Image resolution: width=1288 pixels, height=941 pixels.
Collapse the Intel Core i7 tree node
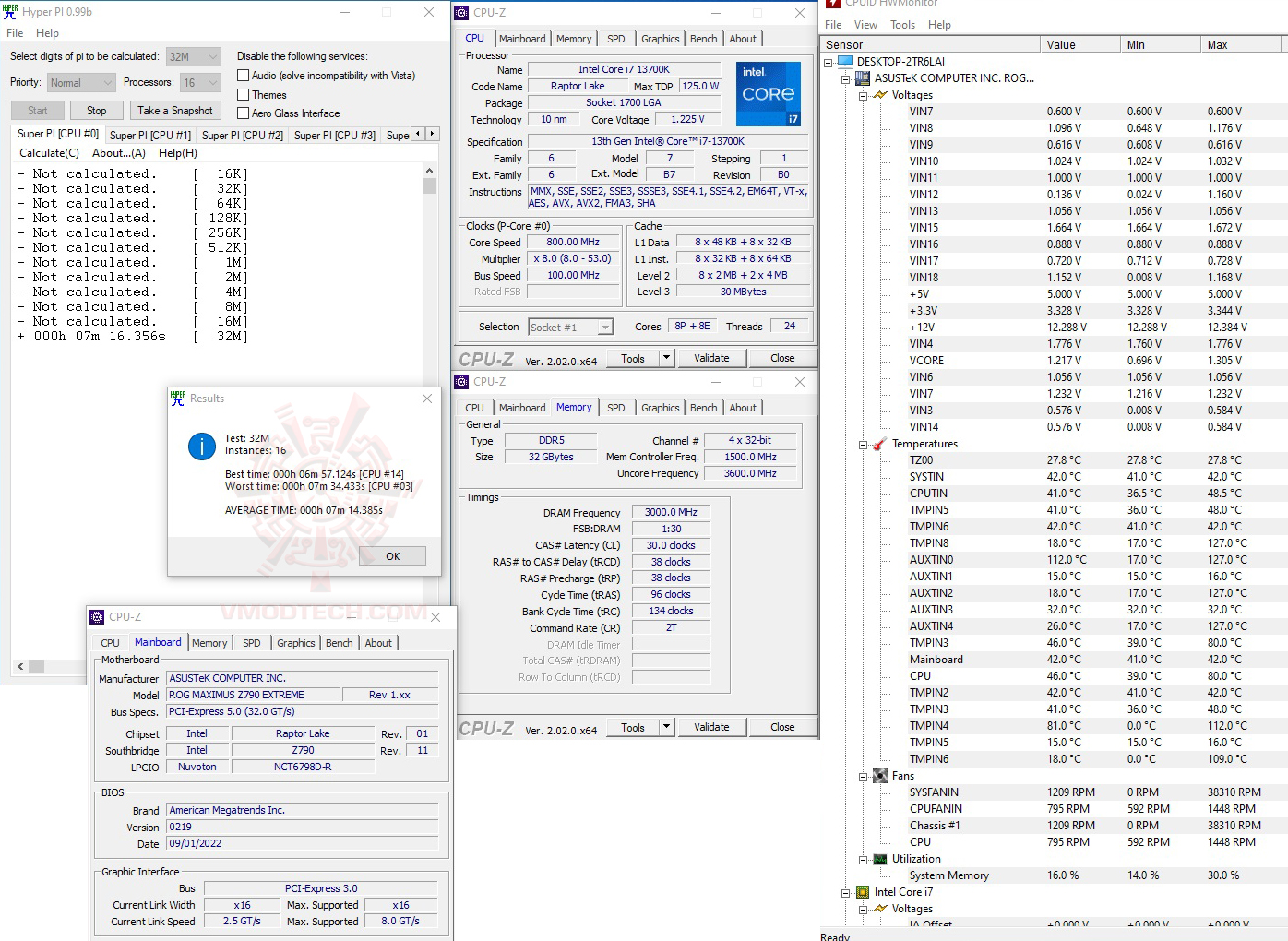click(x=845, y=893)
